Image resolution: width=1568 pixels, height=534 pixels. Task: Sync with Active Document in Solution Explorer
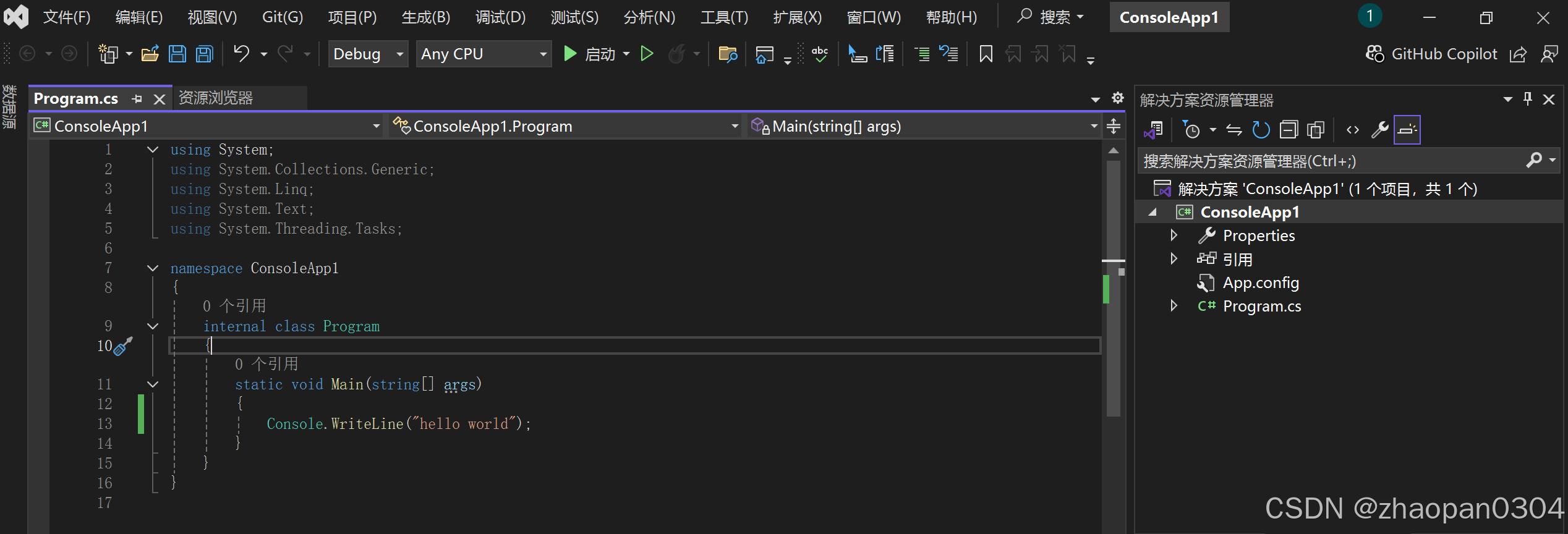1234,129
